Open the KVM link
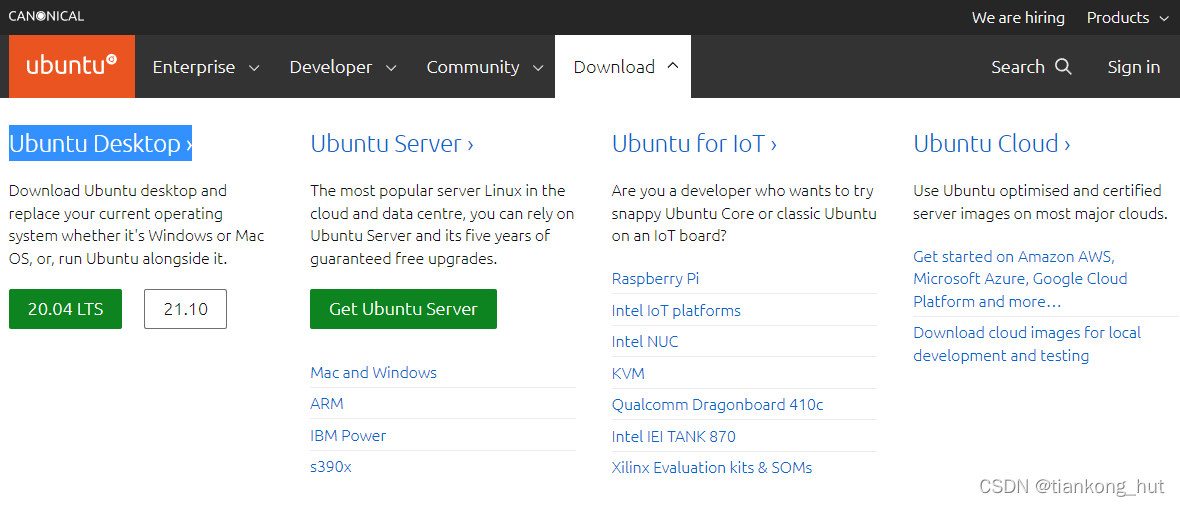1180x506 pixels. click(x=628, y=373)
